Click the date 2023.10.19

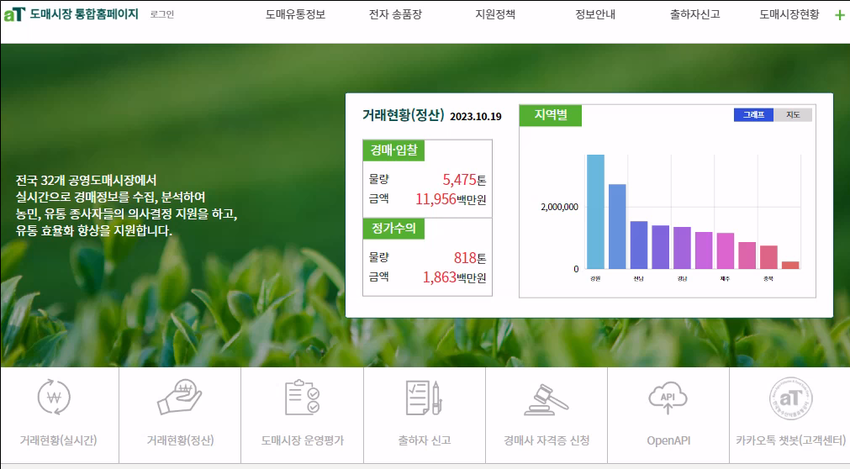click(x=475, y=117)
